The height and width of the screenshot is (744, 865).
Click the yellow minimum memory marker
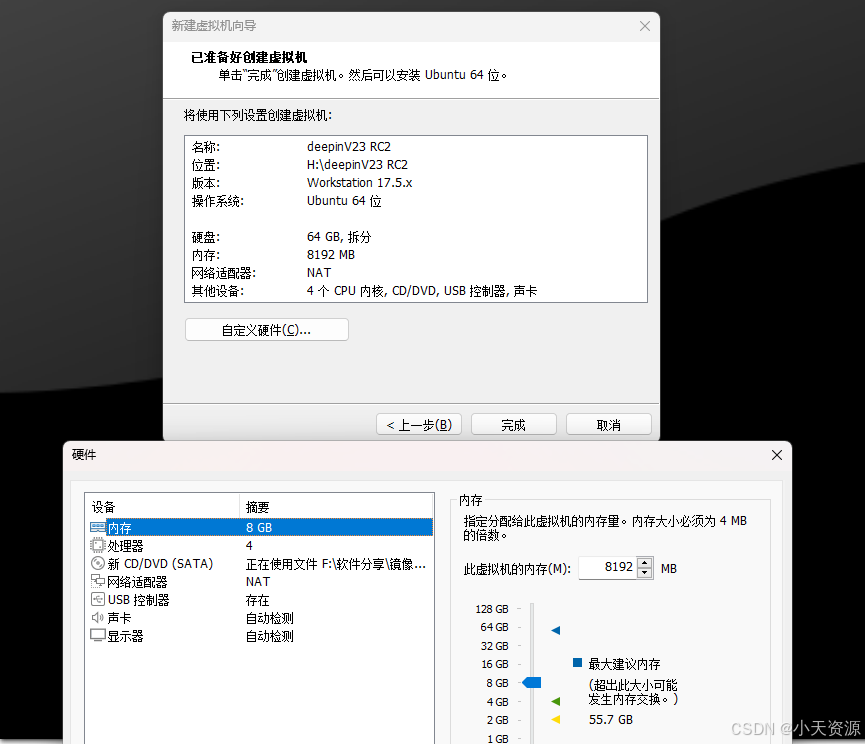tap(556, 719)
